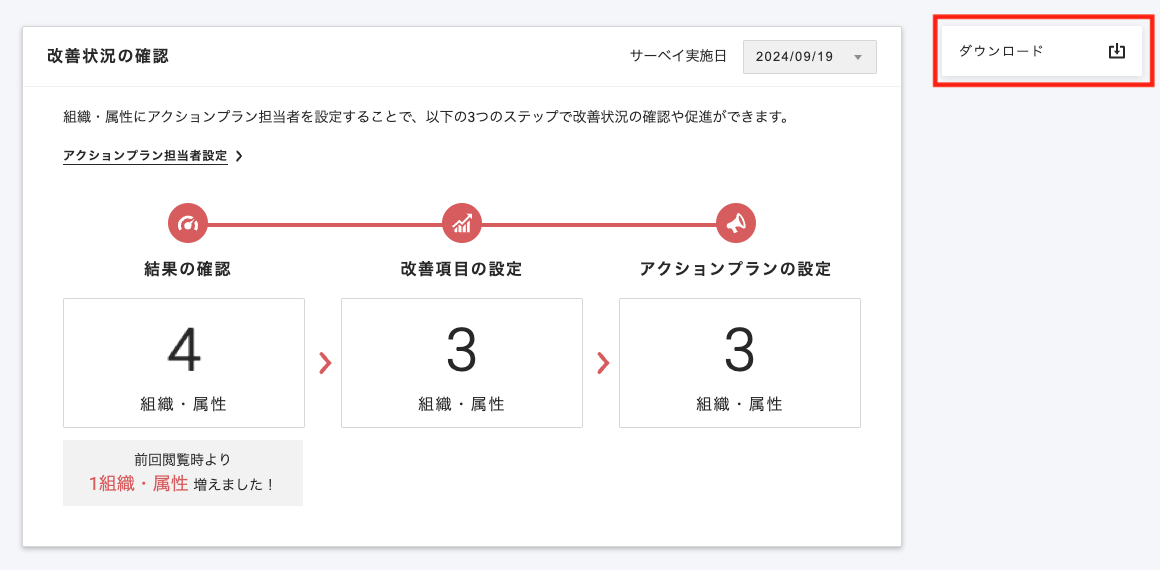Click the 前回閲覧時より increase notice box
This screenshot has height=570, width=1160.
[183, 473]
